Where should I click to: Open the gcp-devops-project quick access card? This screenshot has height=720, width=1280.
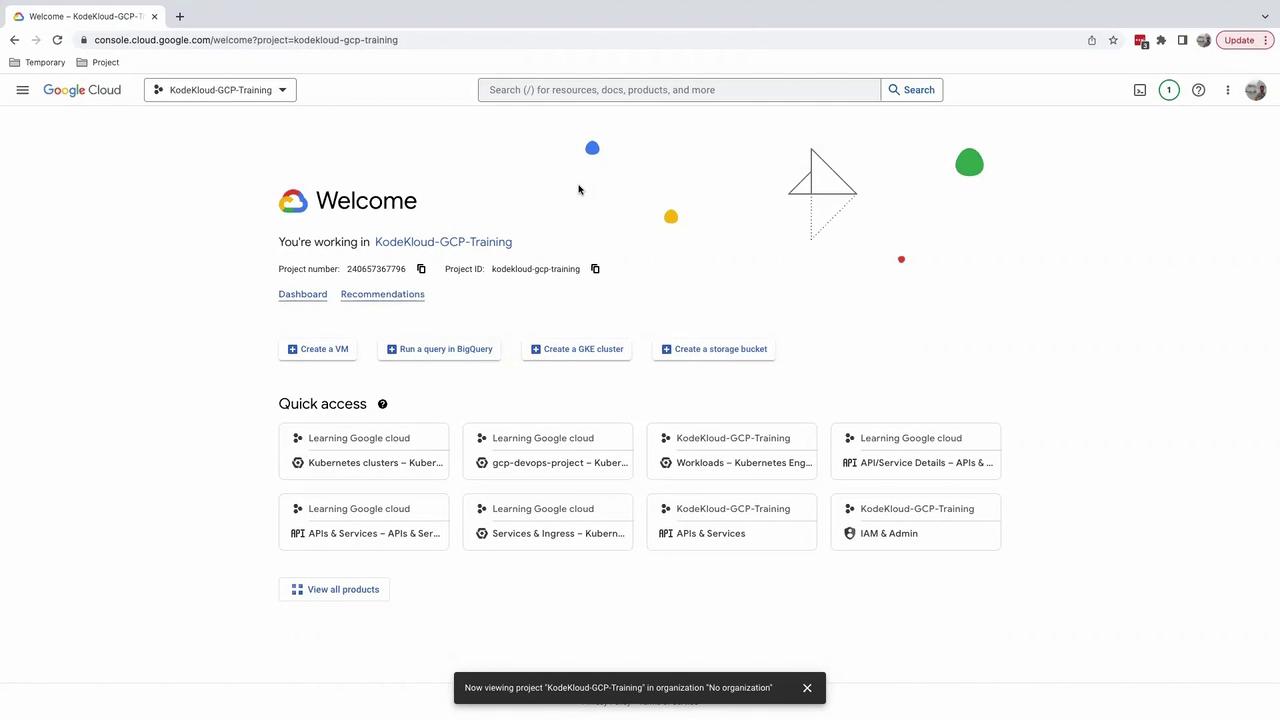[548, 451]
